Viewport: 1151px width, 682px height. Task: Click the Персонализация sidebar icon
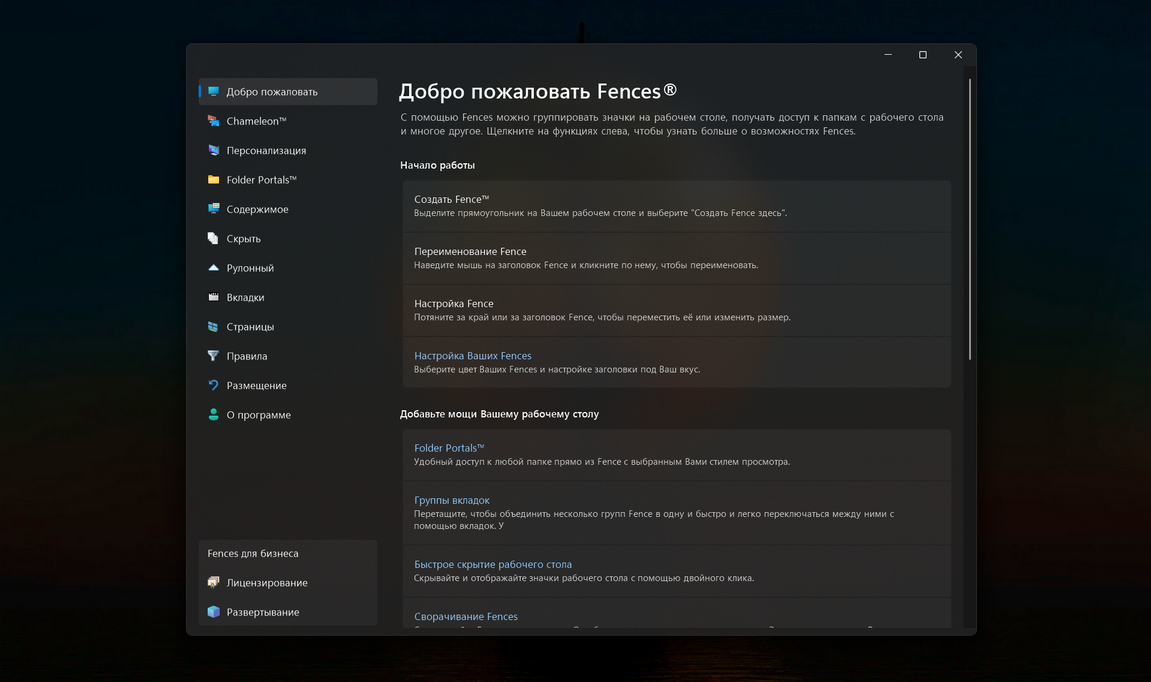tap(214, 150)
